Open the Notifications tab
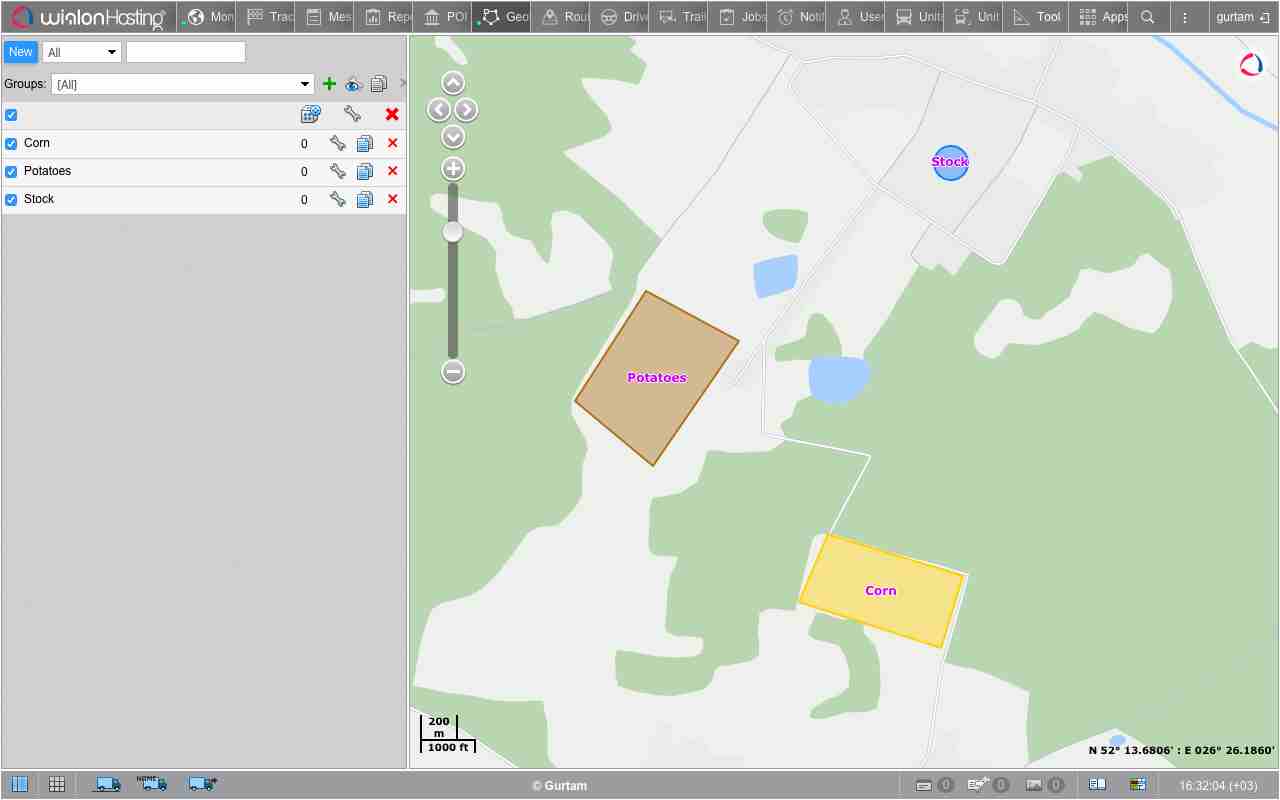Screen dimensions: 1280x800 pyautogui.click(x=800, y=17)
